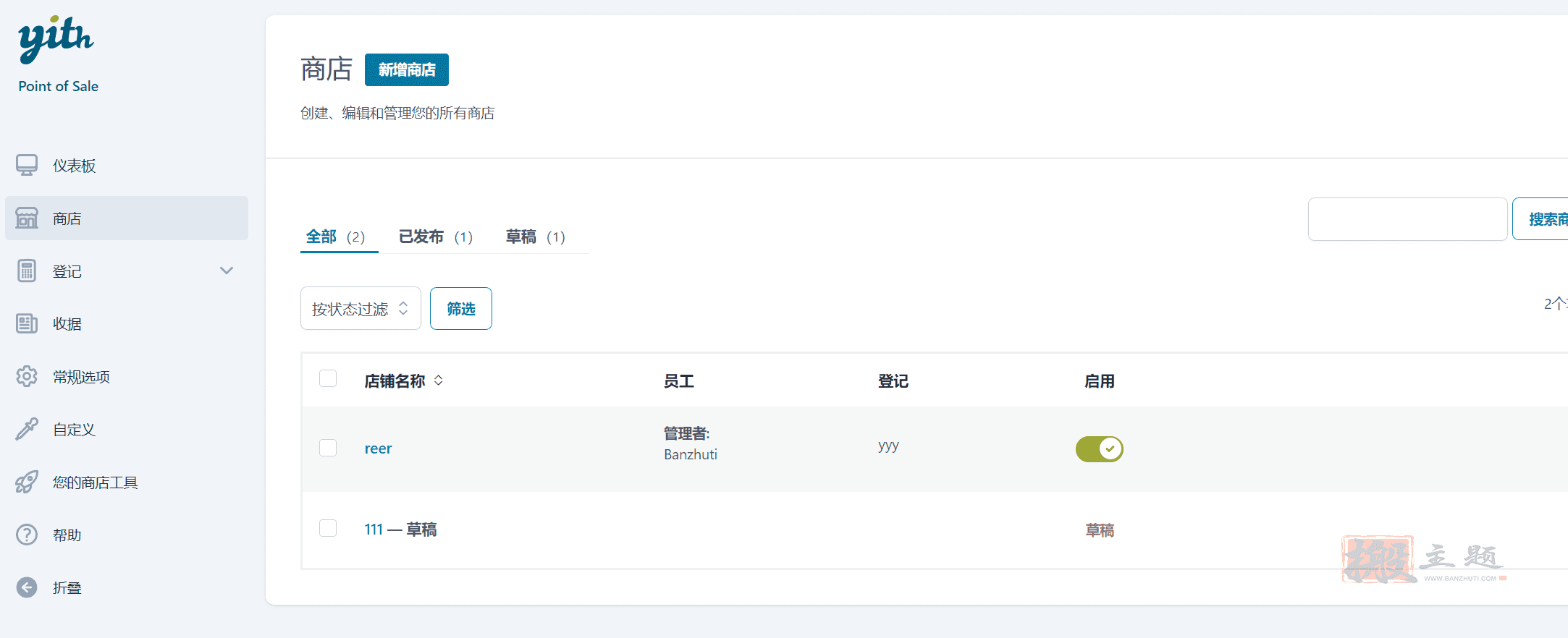Go to 常规选项 settings menu
1568x638 pixels.
tap(127, 376)
